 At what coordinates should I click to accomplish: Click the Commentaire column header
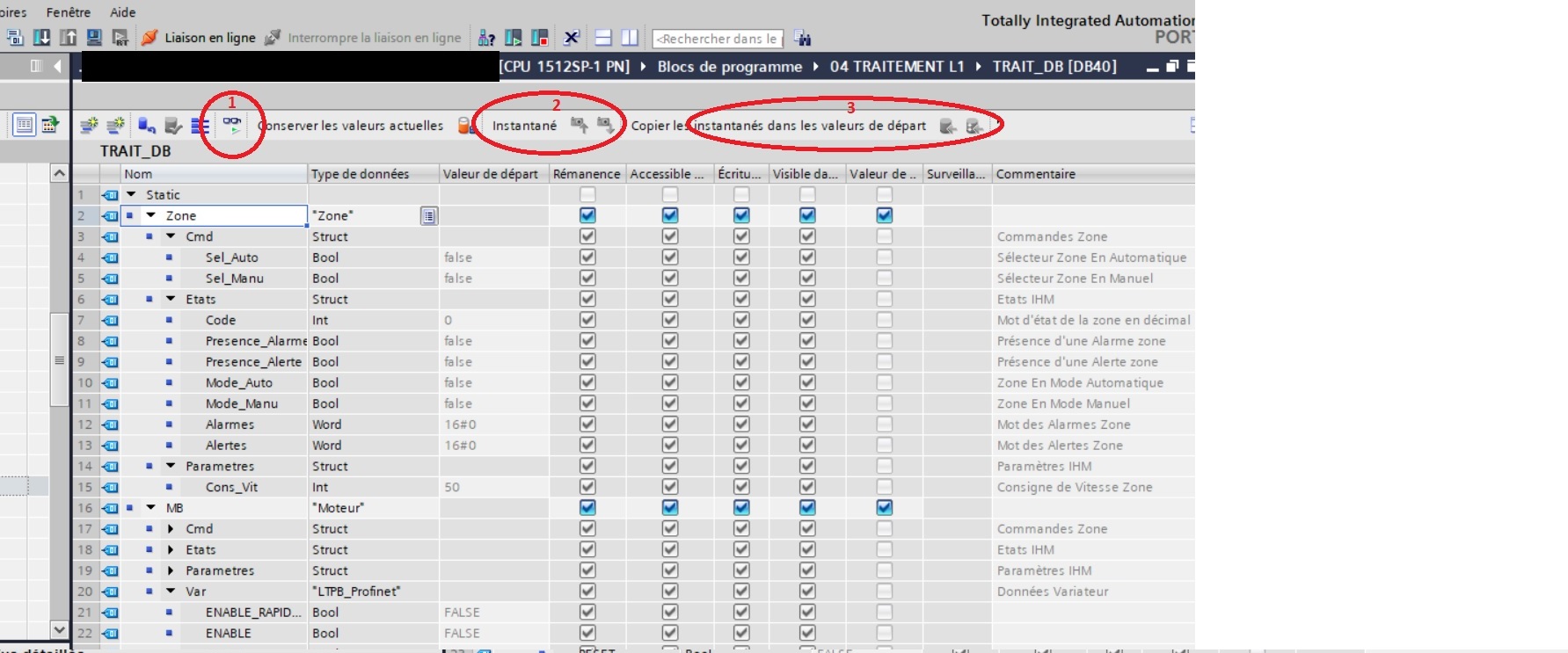[1035, 174]
